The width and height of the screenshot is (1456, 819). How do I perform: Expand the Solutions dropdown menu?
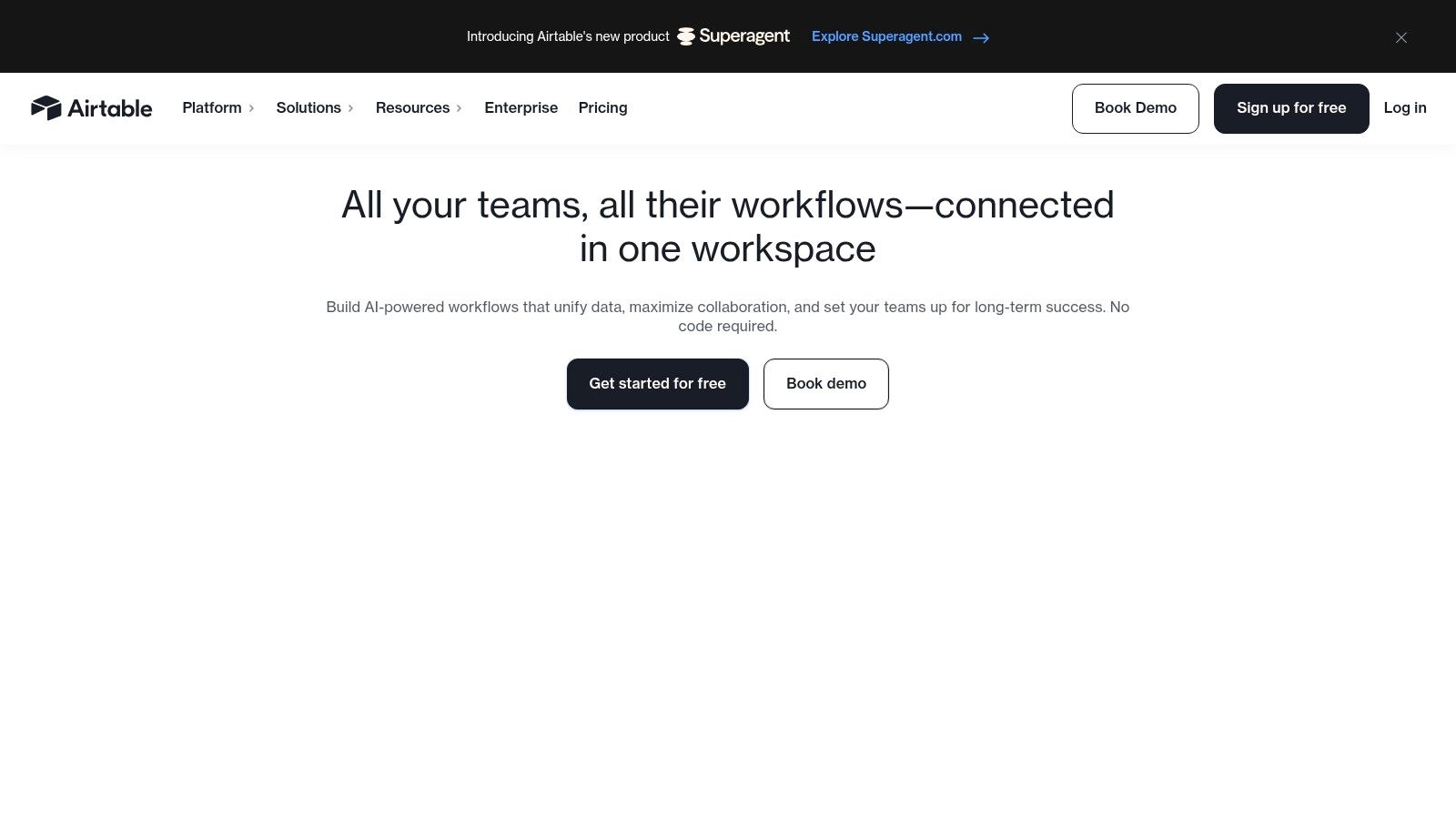[308, 107]
